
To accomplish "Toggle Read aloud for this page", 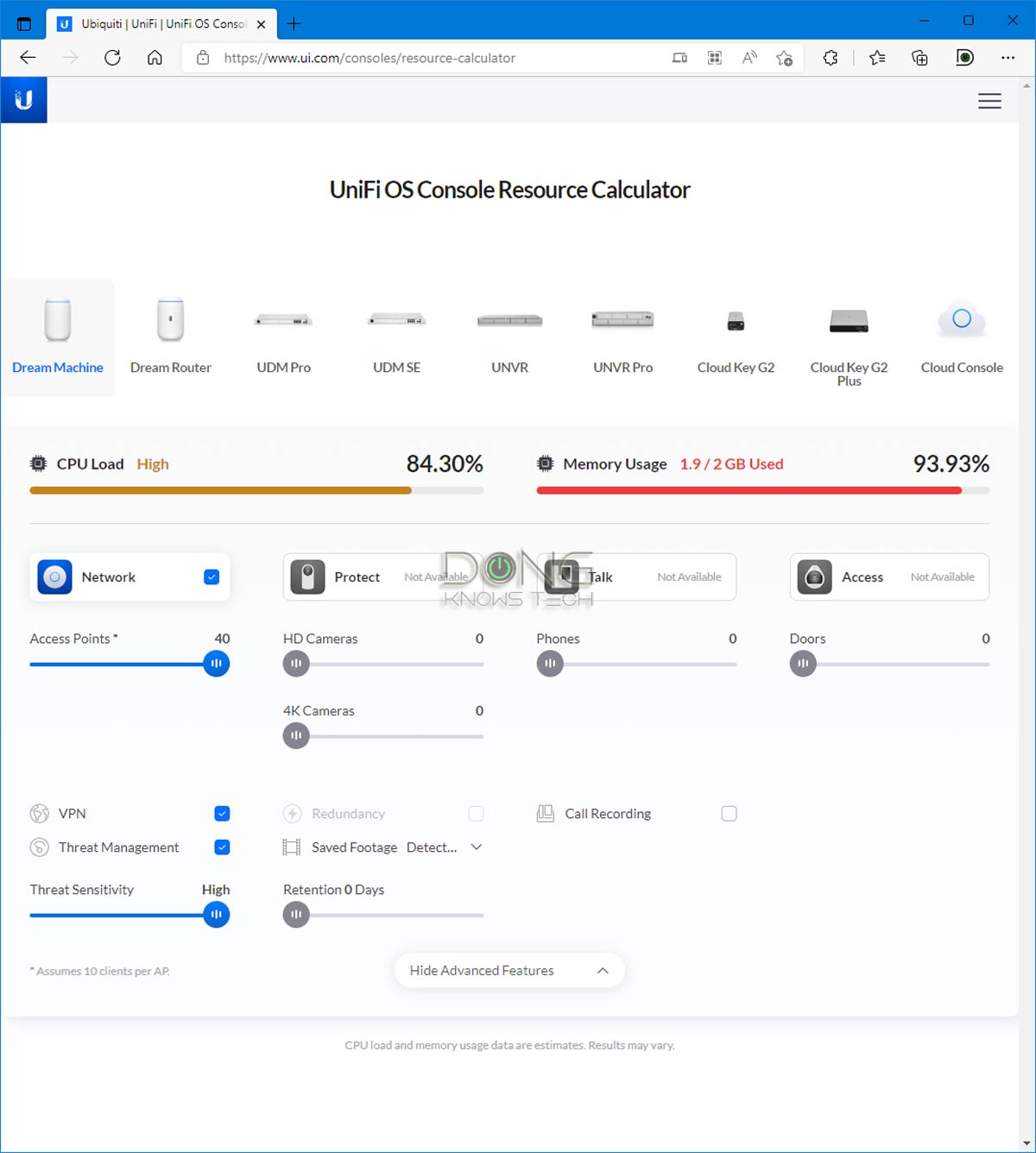I will coord(749,58).
